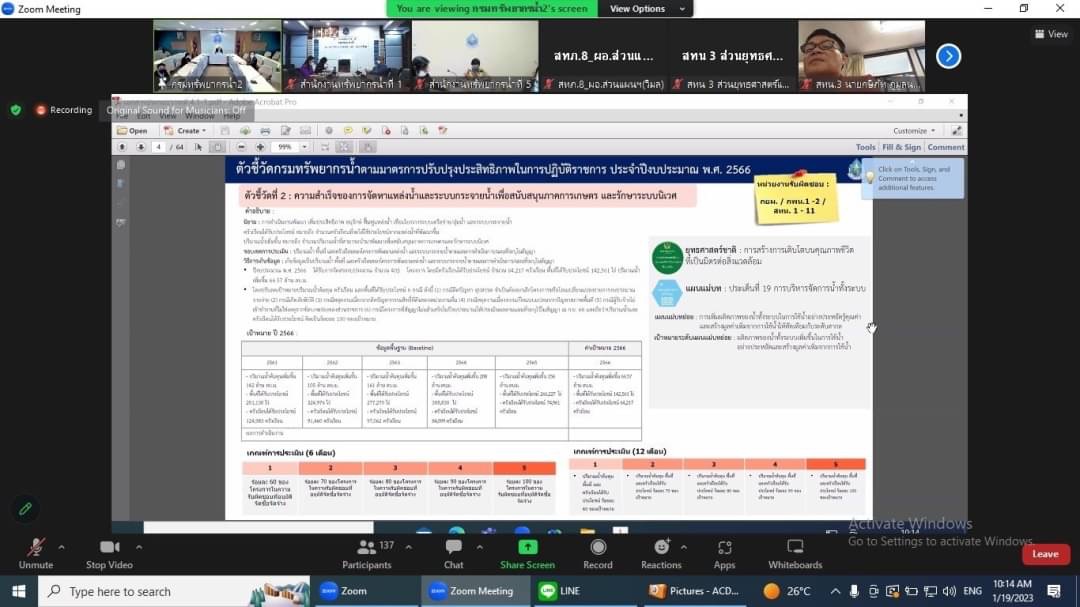The height and width of the screenshot is (607, 1080).
Task: Click the Windows Start button
Action: click(19, 591)
